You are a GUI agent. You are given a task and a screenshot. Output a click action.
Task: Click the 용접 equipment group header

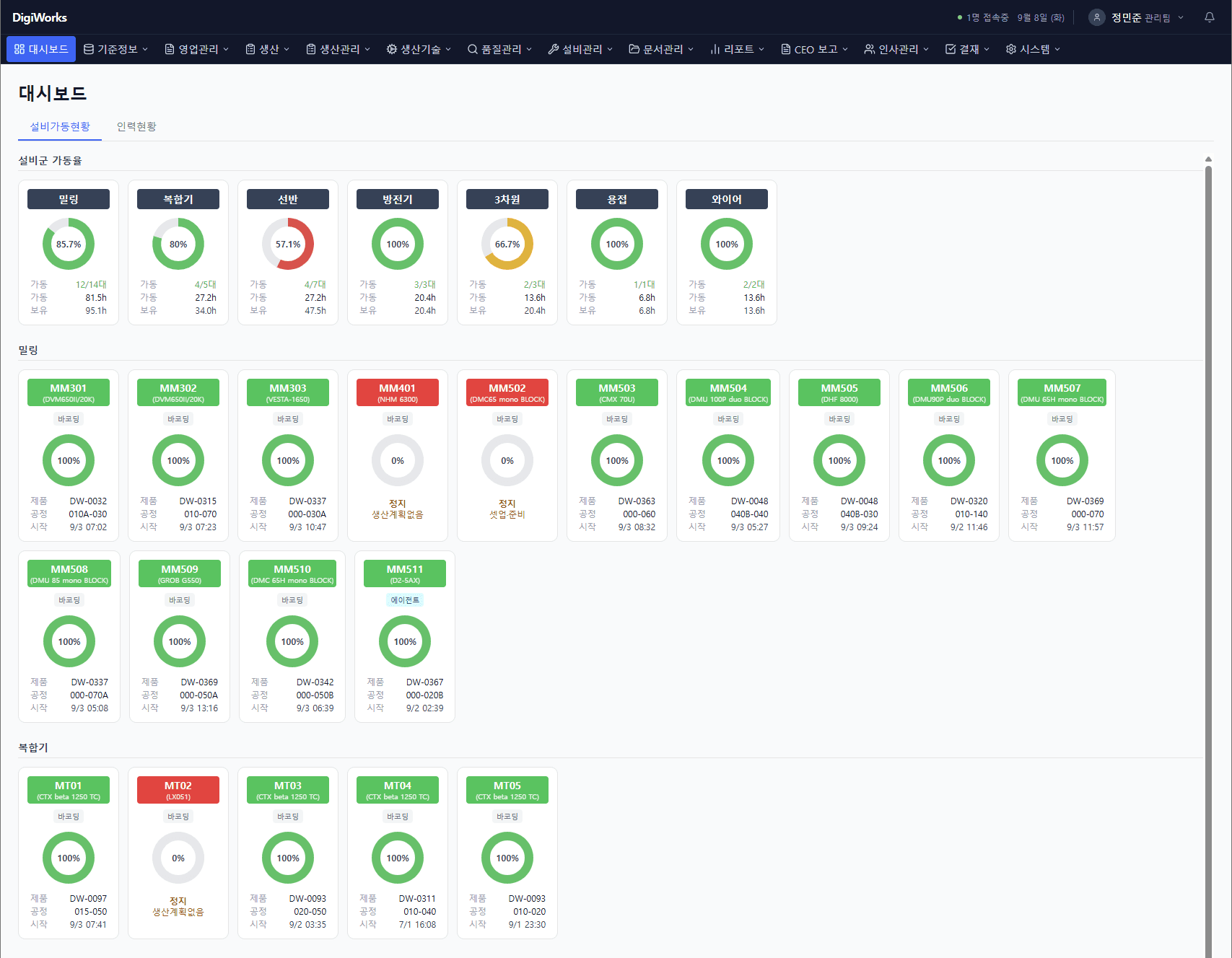tap(617, 199)
